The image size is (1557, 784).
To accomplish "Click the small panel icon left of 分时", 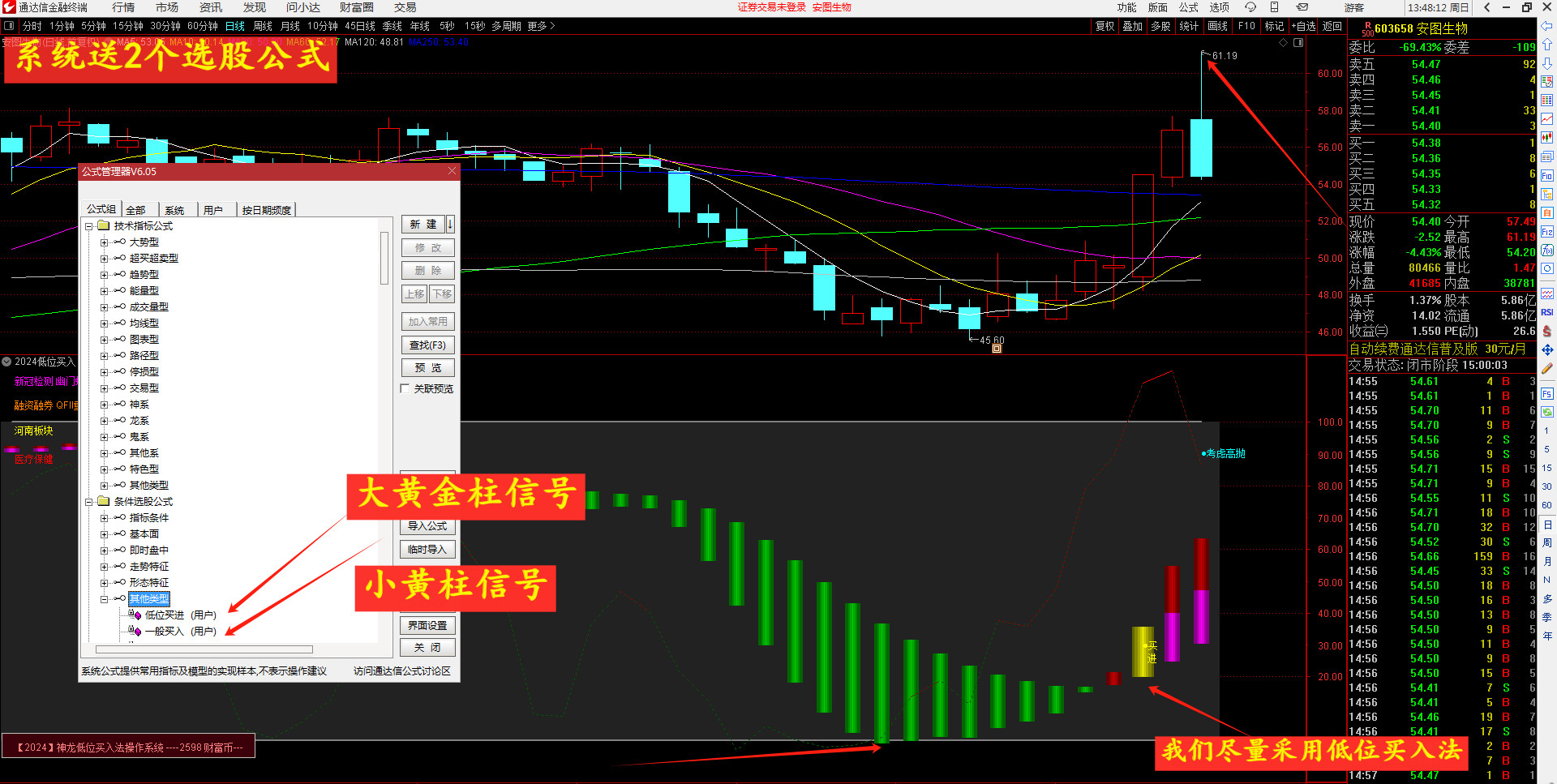I will tap(9, 26).
